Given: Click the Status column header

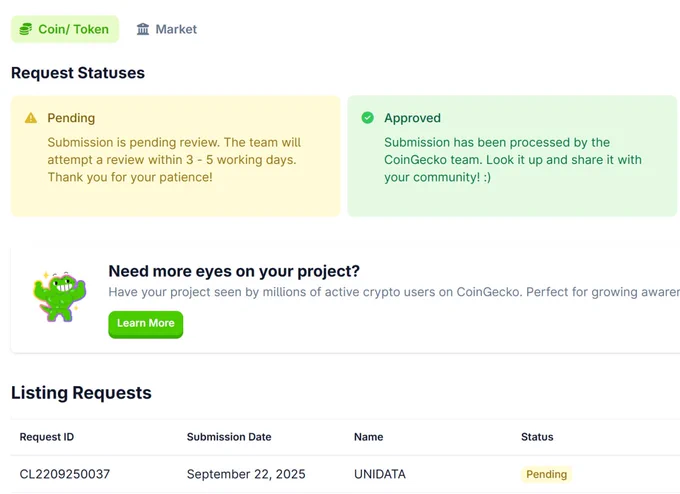Looking at the screenshot, I should click(x=537, y=437).
